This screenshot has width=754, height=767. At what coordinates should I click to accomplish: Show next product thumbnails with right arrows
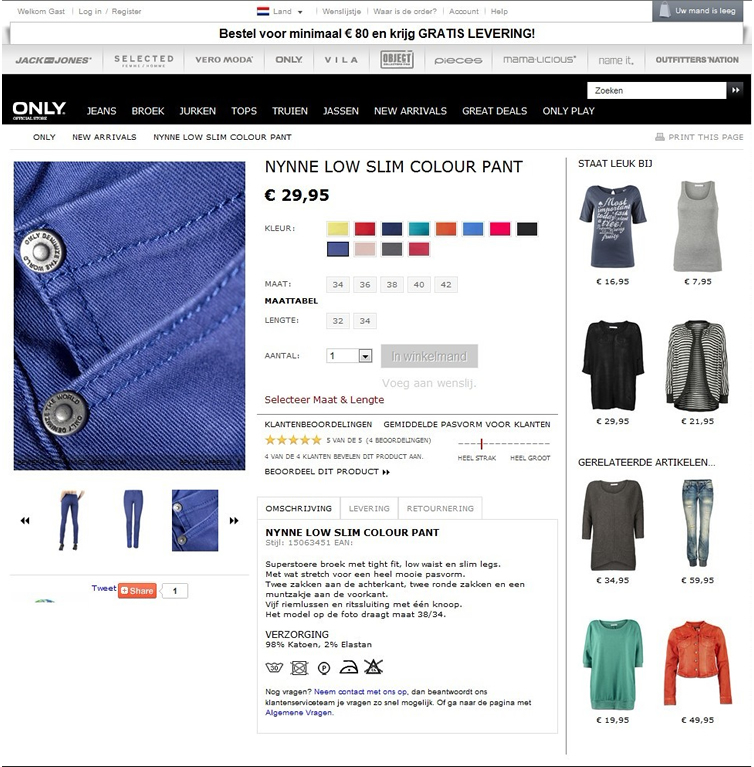tap(234, 520)
